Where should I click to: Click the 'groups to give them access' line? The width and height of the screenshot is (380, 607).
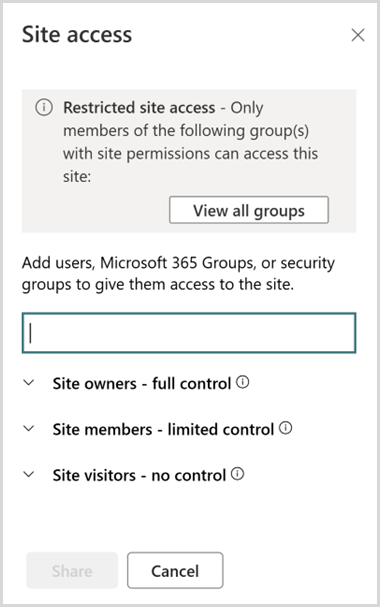tap(158, 285)
